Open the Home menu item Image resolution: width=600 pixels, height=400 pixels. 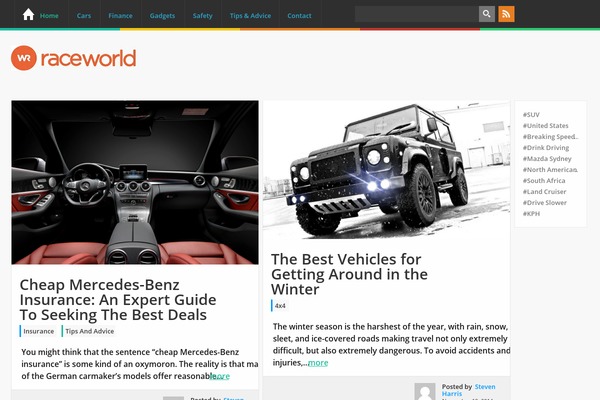pyautogui.click(x=49, y=16)
